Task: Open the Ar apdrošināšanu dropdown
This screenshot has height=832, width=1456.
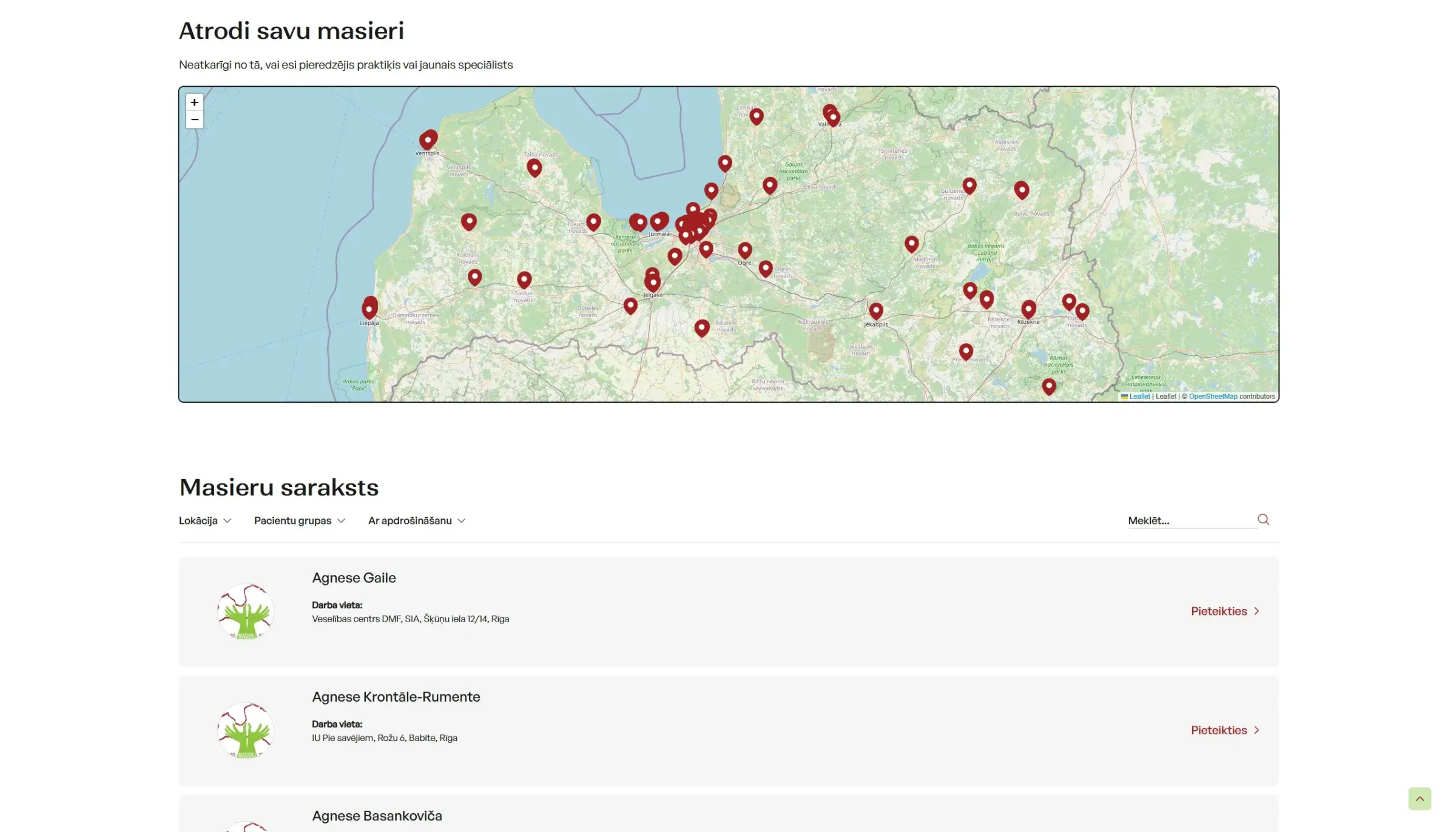Action: click(417, 521)
